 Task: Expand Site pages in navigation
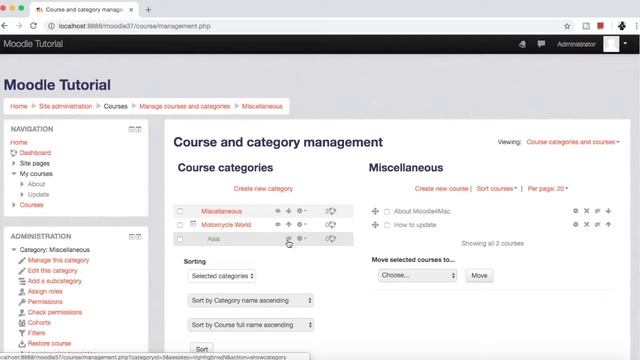pyautogui.click(x=14, y=163)
